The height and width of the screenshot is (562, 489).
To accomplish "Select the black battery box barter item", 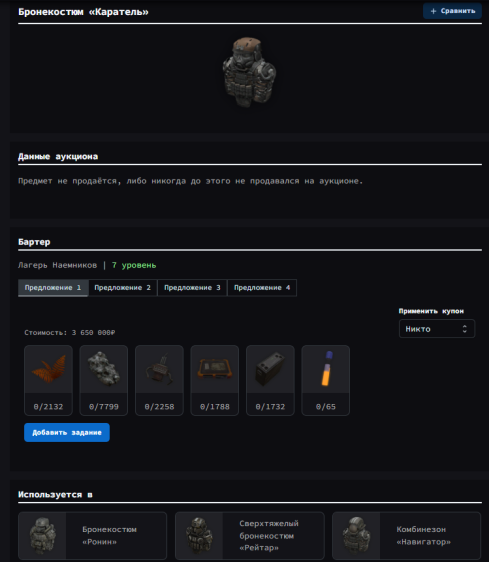I will [x=270, y=380].
